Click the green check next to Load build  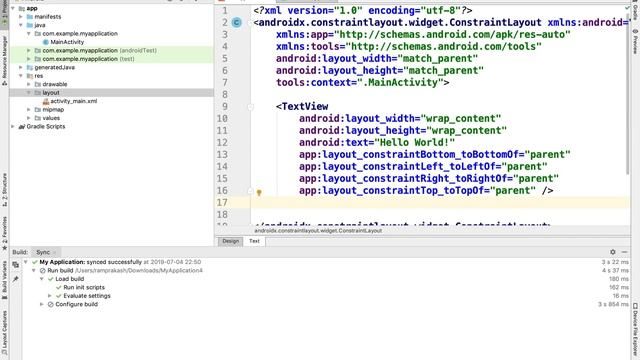[51, 279]
